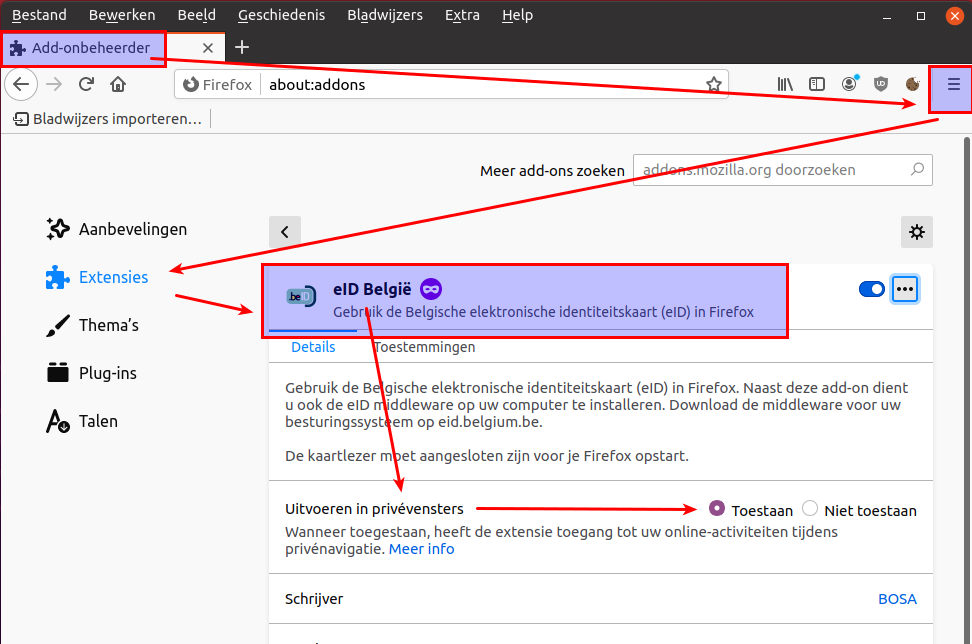Open the gear tools menu for add-ons
This screenshot has height=644, width=972.
tap(917, 232)
